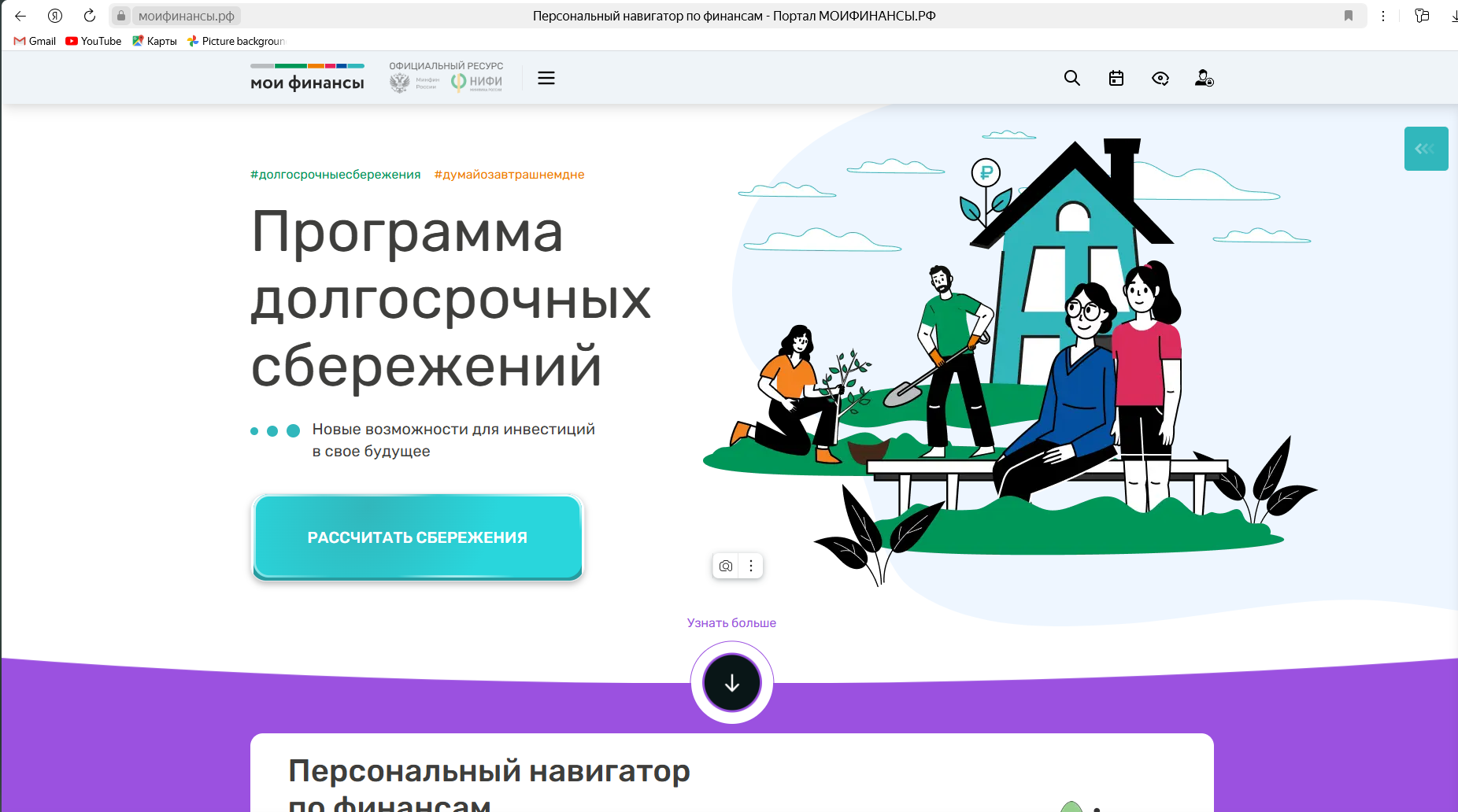The width and height of the screenshot is (1458, 812).
Task: Open the YouTube bookmark
Action: click(94, 41)
